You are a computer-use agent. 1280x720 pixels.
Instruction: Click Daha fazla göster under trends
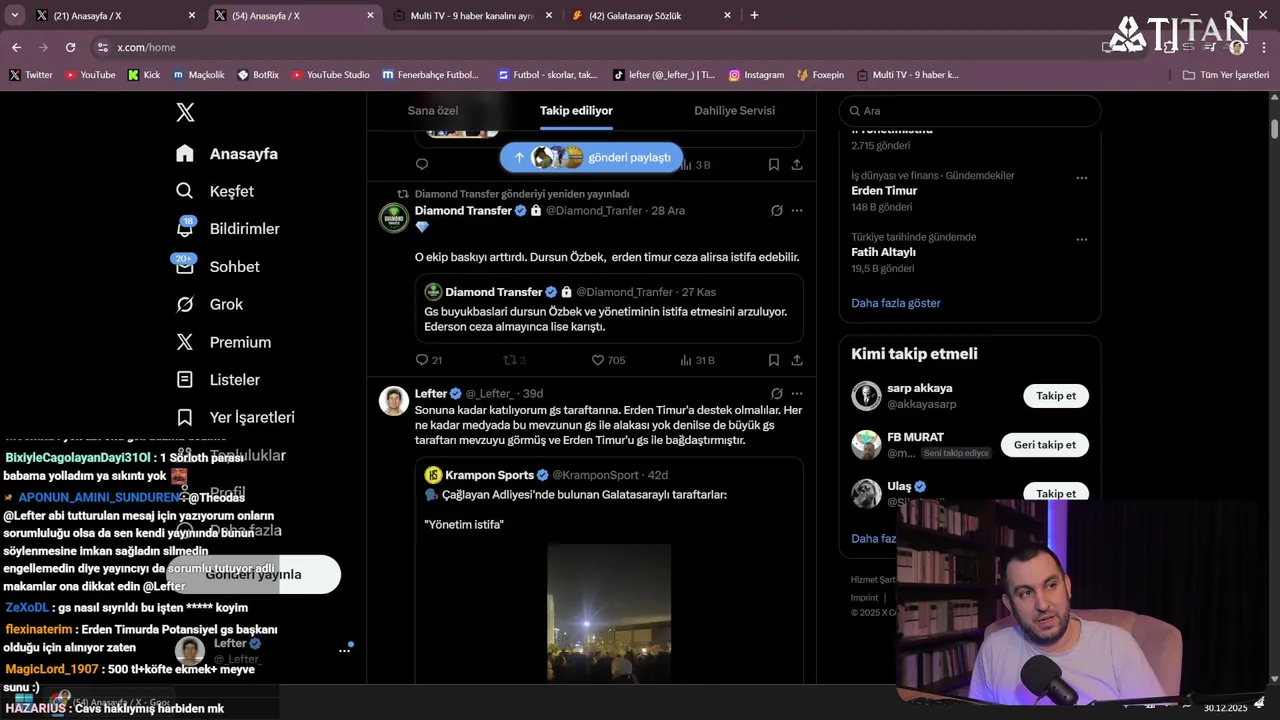coord(896,303)
